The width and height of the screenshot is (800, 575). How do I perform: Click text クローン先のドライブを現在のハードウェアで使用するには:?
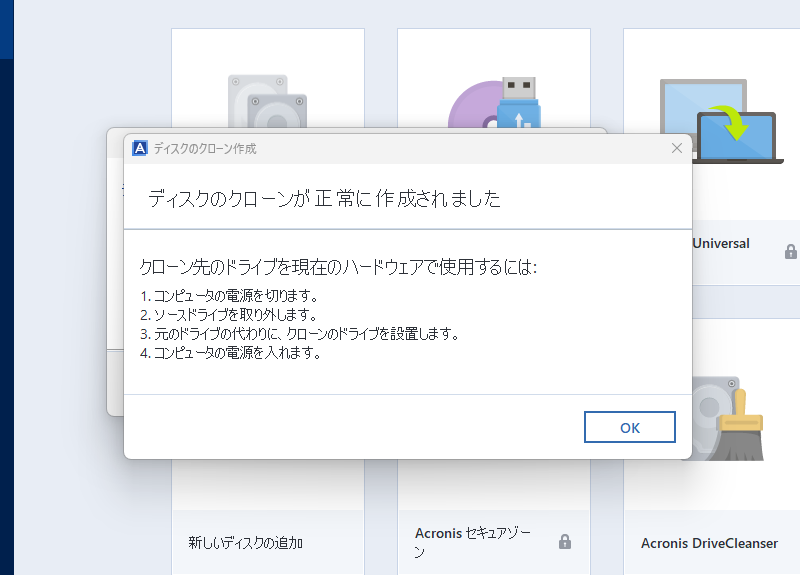click(338, 267)
